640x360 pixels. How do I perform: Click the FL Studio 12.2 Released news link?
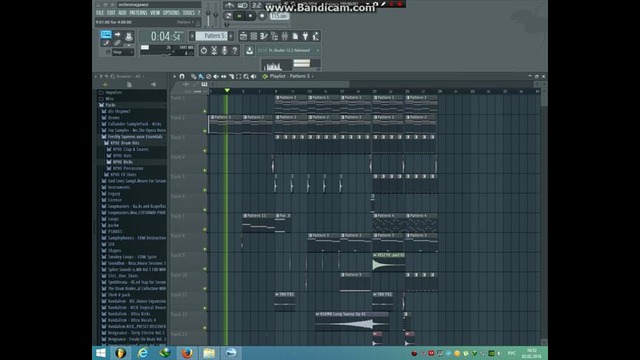289,50
